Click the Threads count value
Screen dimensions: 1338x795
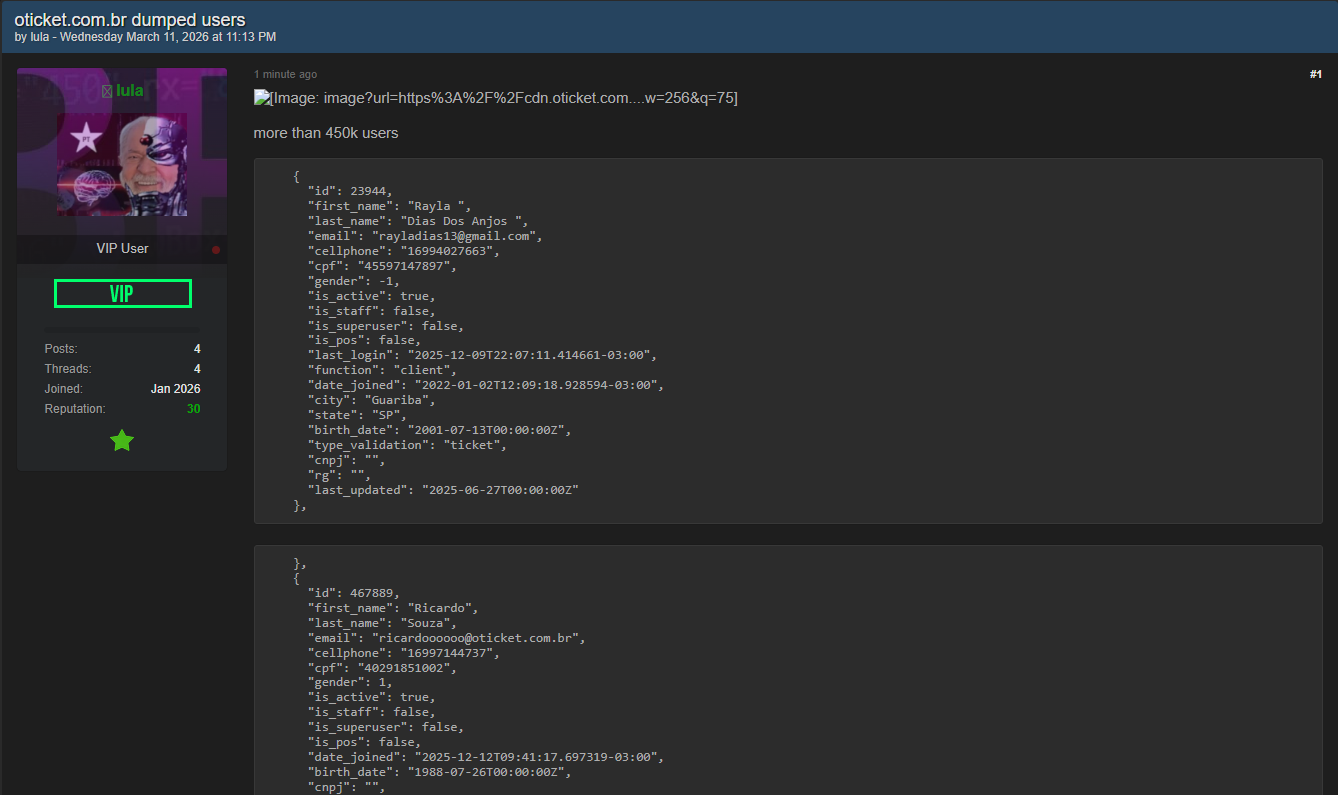pos(197,369)
